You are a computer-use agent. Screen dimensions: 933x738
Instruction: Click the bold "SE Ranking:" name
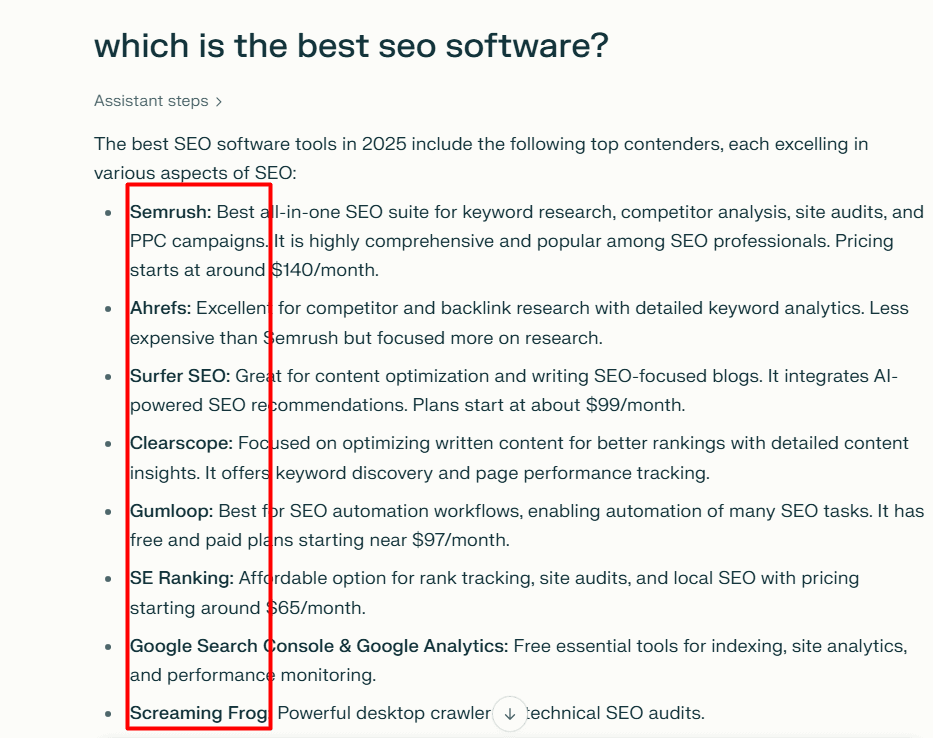pos(181,578)
